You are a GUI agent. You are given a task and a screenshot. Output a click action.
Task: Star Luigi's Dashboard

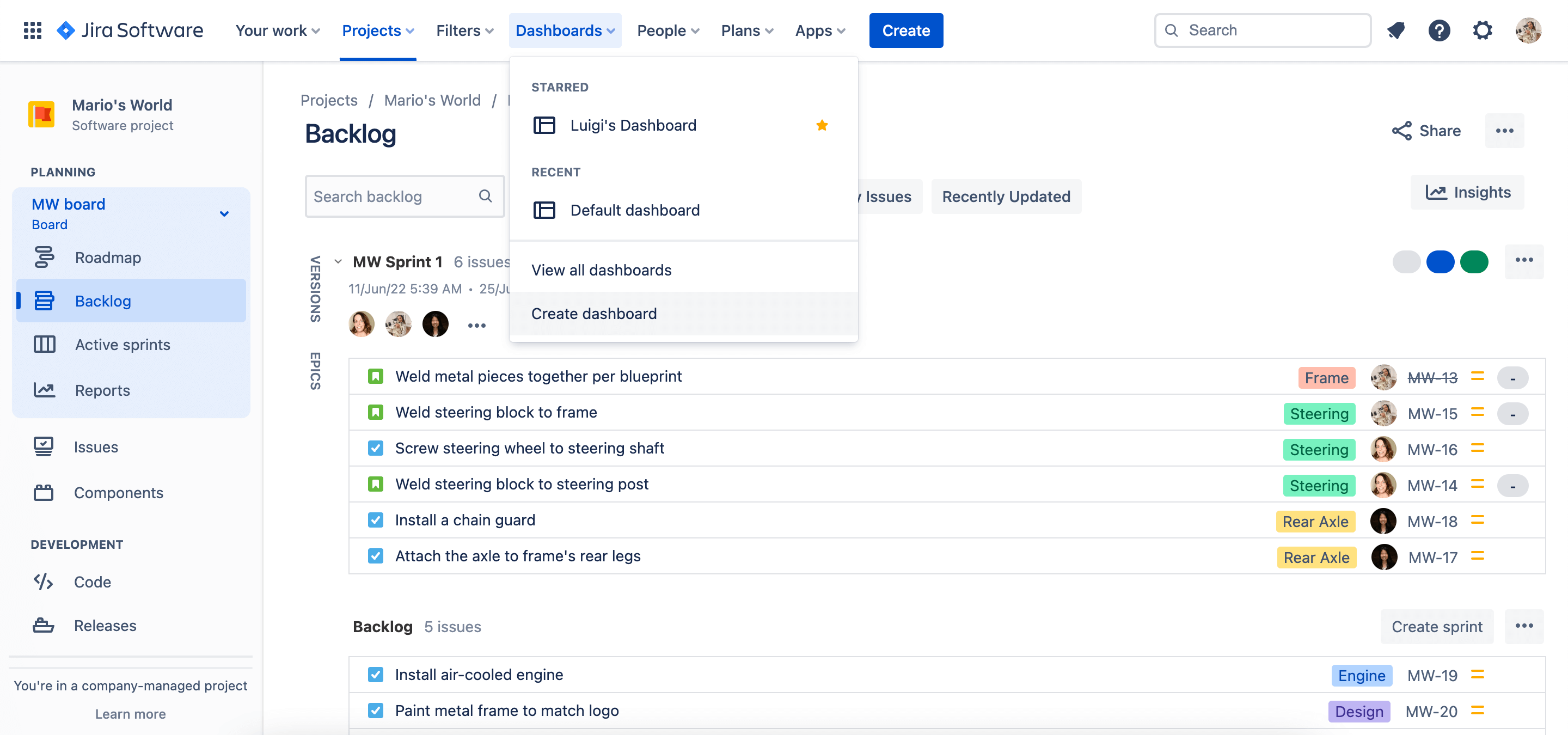pyautogui.click(x=822, y=125)
